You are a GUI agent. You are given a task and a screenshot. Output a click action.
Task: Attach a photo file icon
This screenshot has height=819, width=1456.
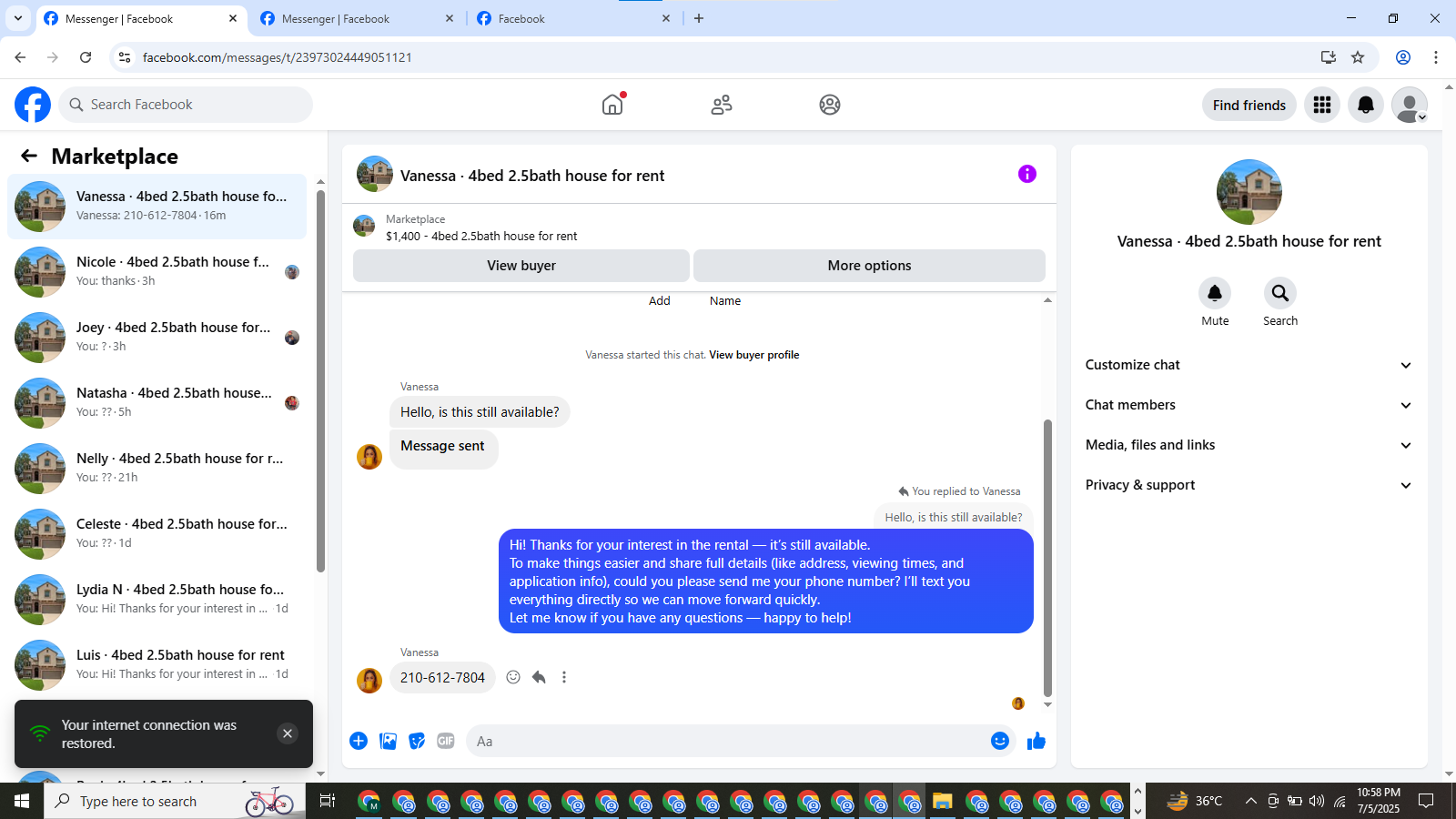pyautogui.click(x=389, y=741)
